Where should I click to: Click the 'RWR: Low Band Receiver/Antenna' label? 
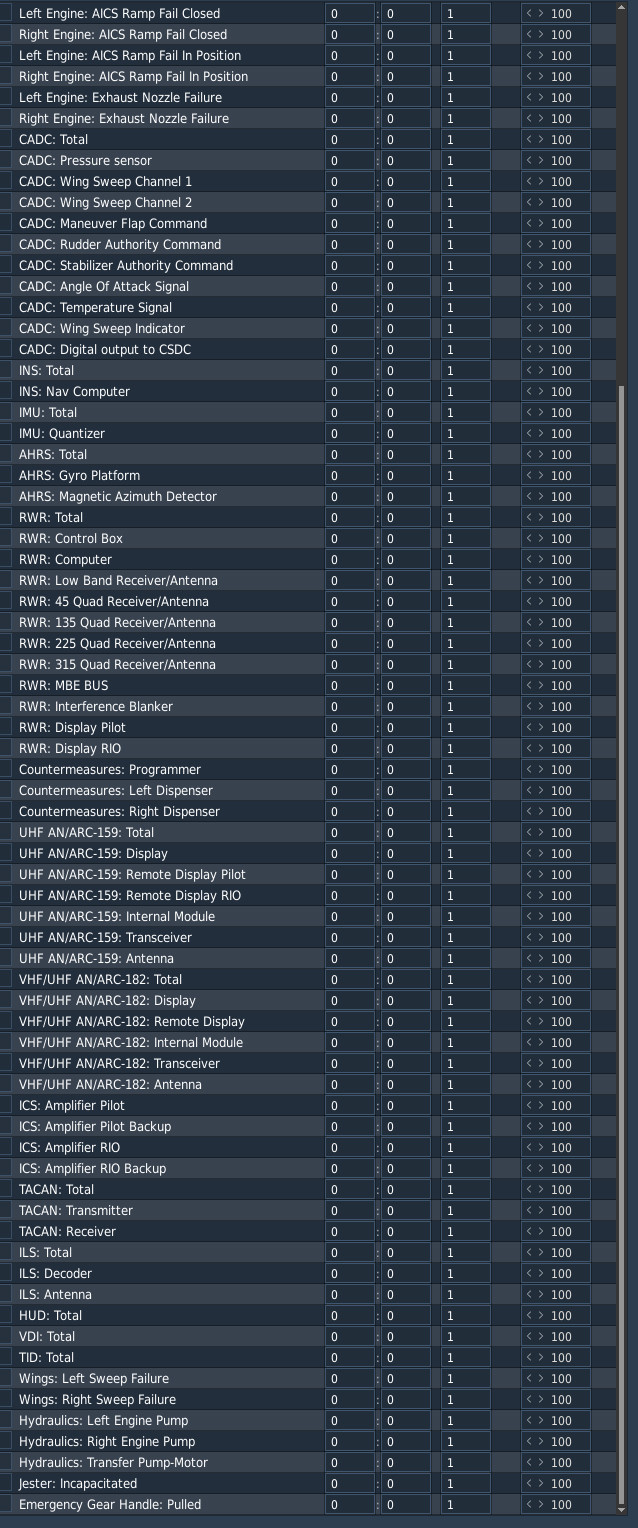coord(118,580)
